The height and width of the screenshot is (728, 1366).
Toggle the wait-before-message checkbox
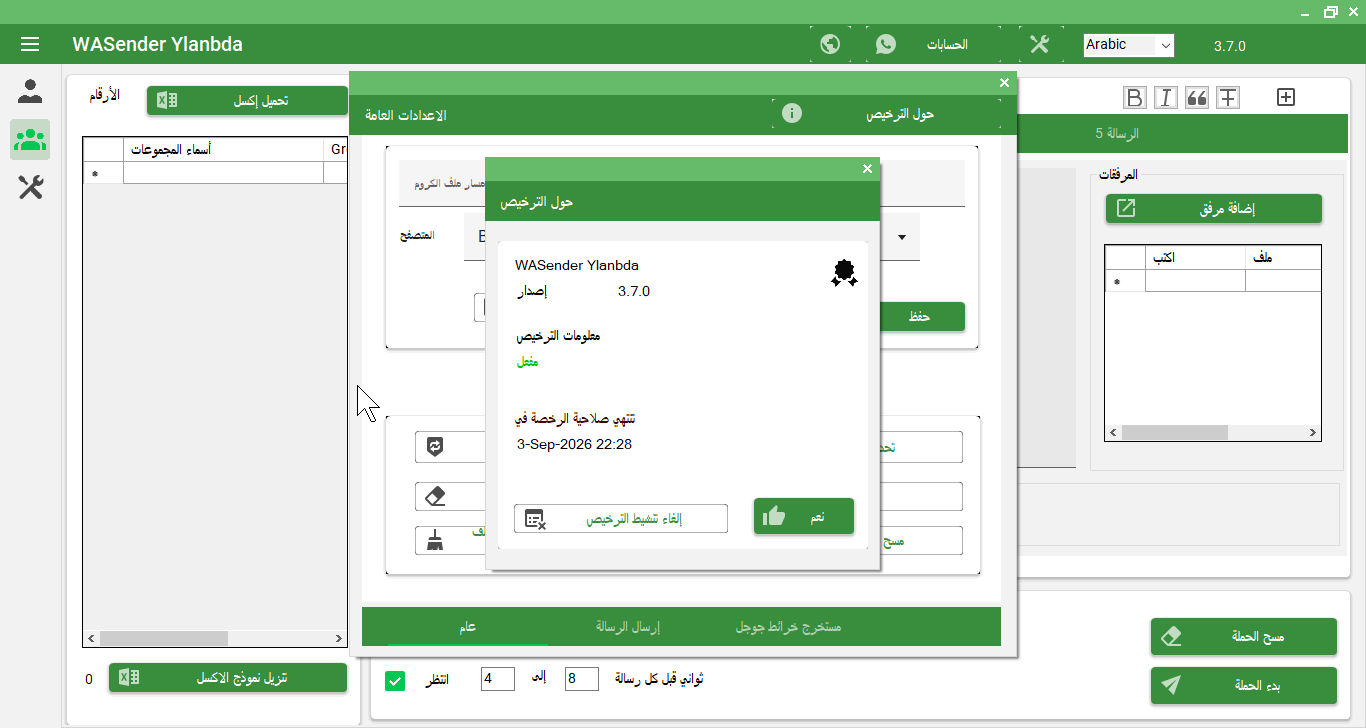coord(395,681)
